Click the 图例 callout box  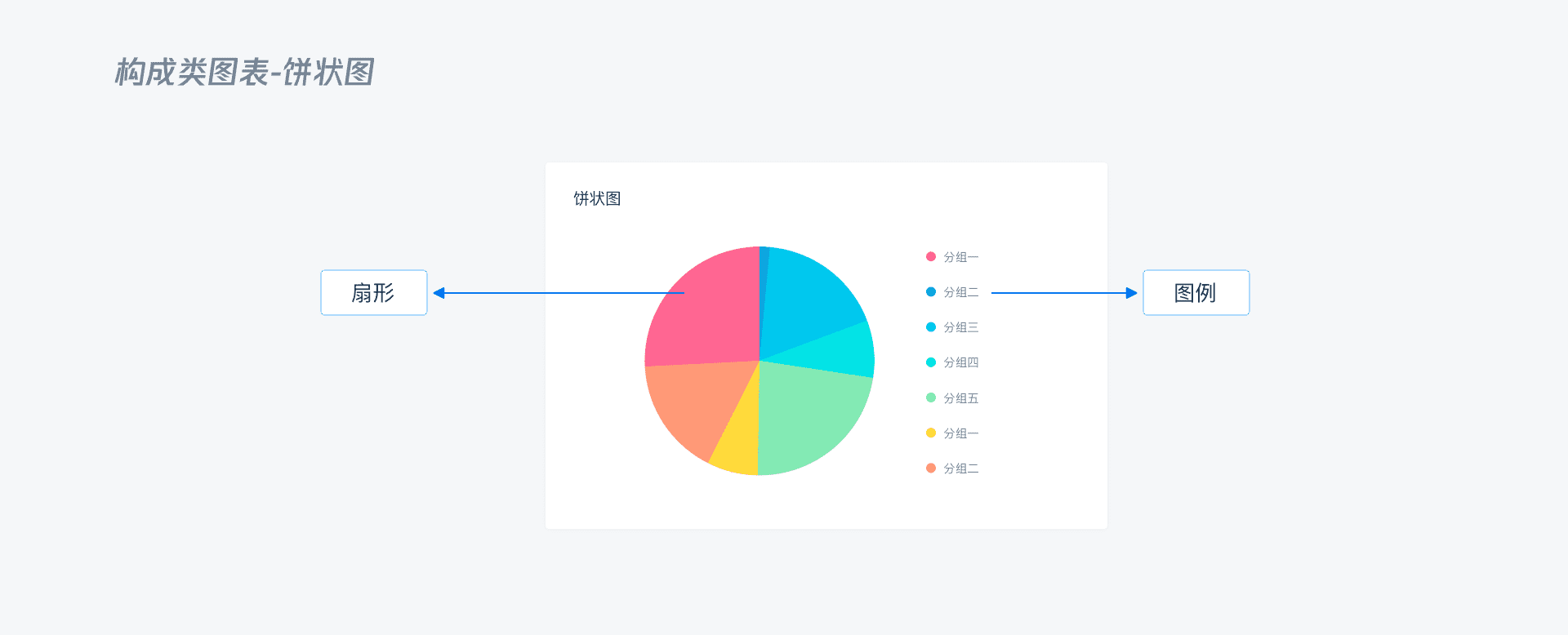1196,293
